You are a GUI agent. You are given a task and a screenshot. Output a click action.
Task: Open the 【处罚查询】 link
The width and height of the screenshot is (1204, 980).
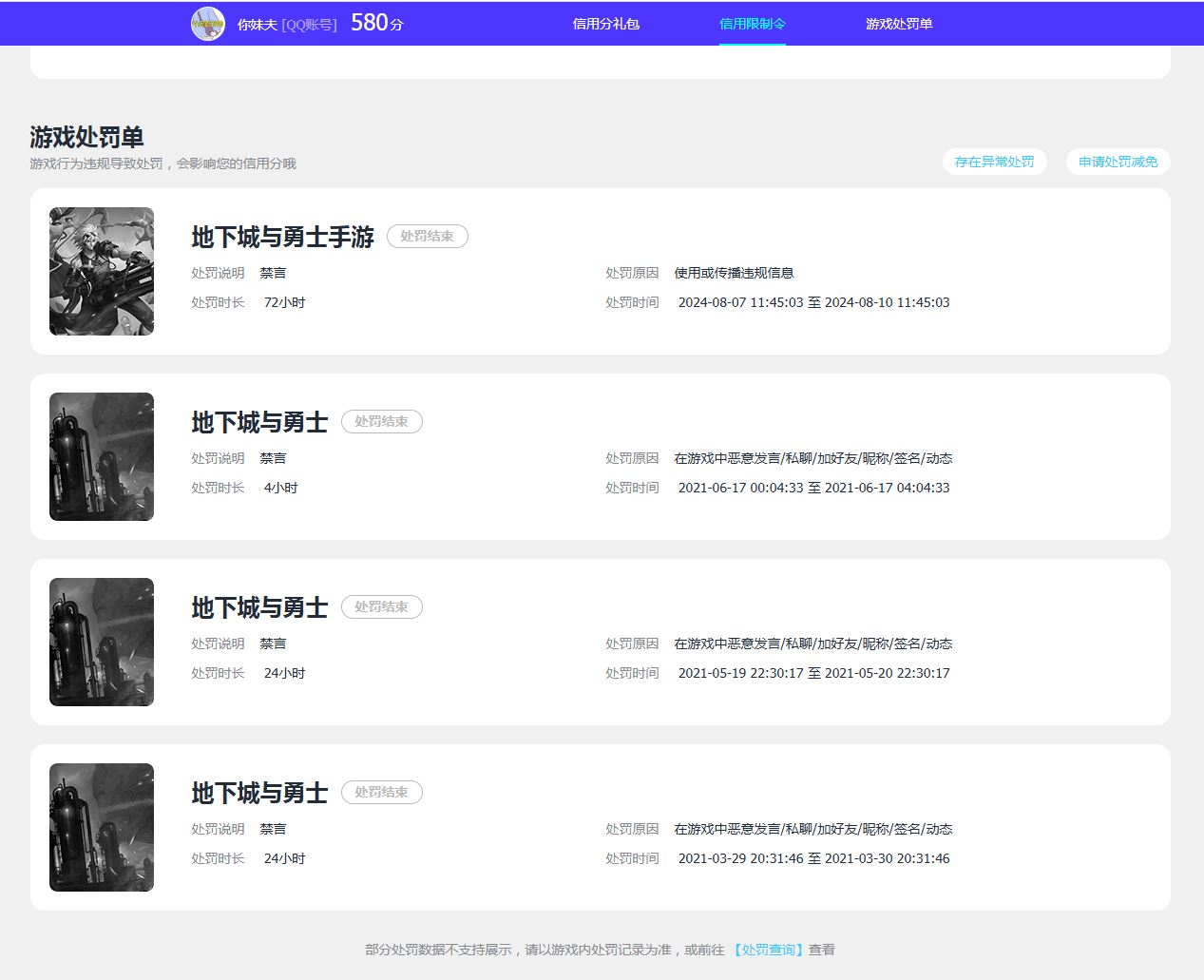click(768, 950)
